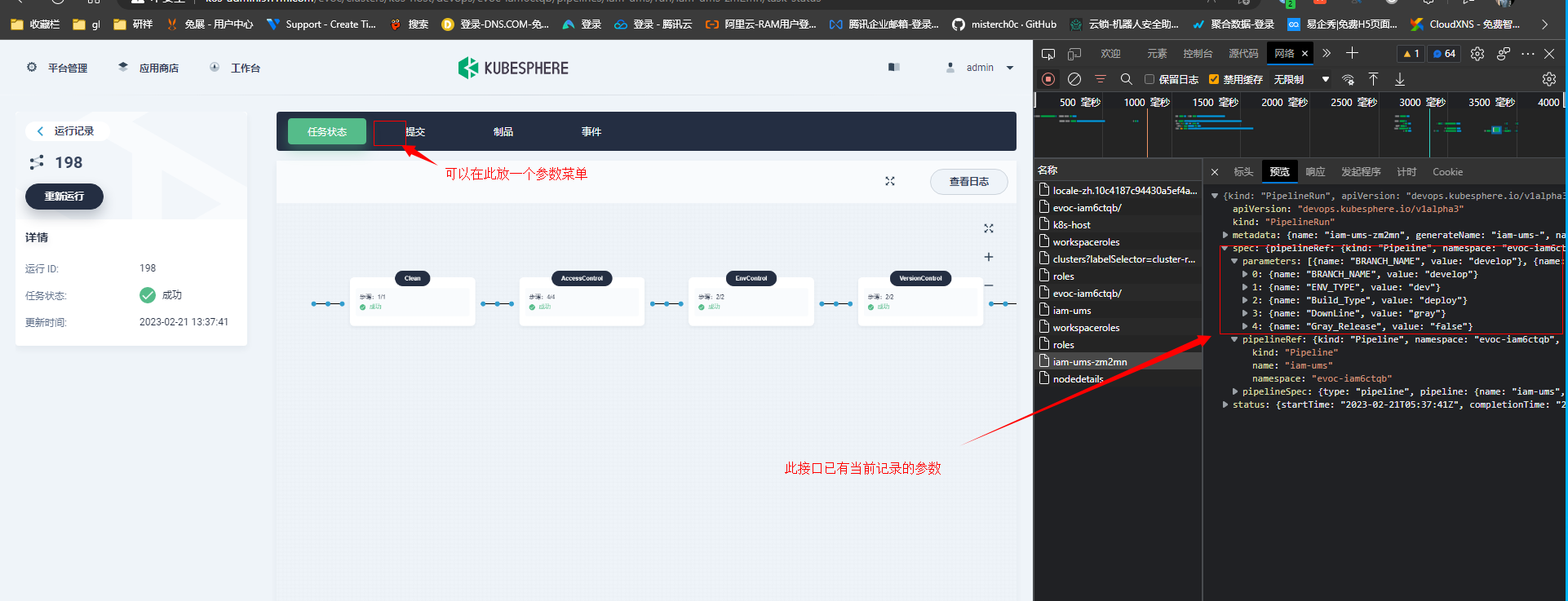Viewport: 1568px width, 601px height.
Task: Open network panel settings gear
Action: pyautogui.click(x=1549, y=79)
